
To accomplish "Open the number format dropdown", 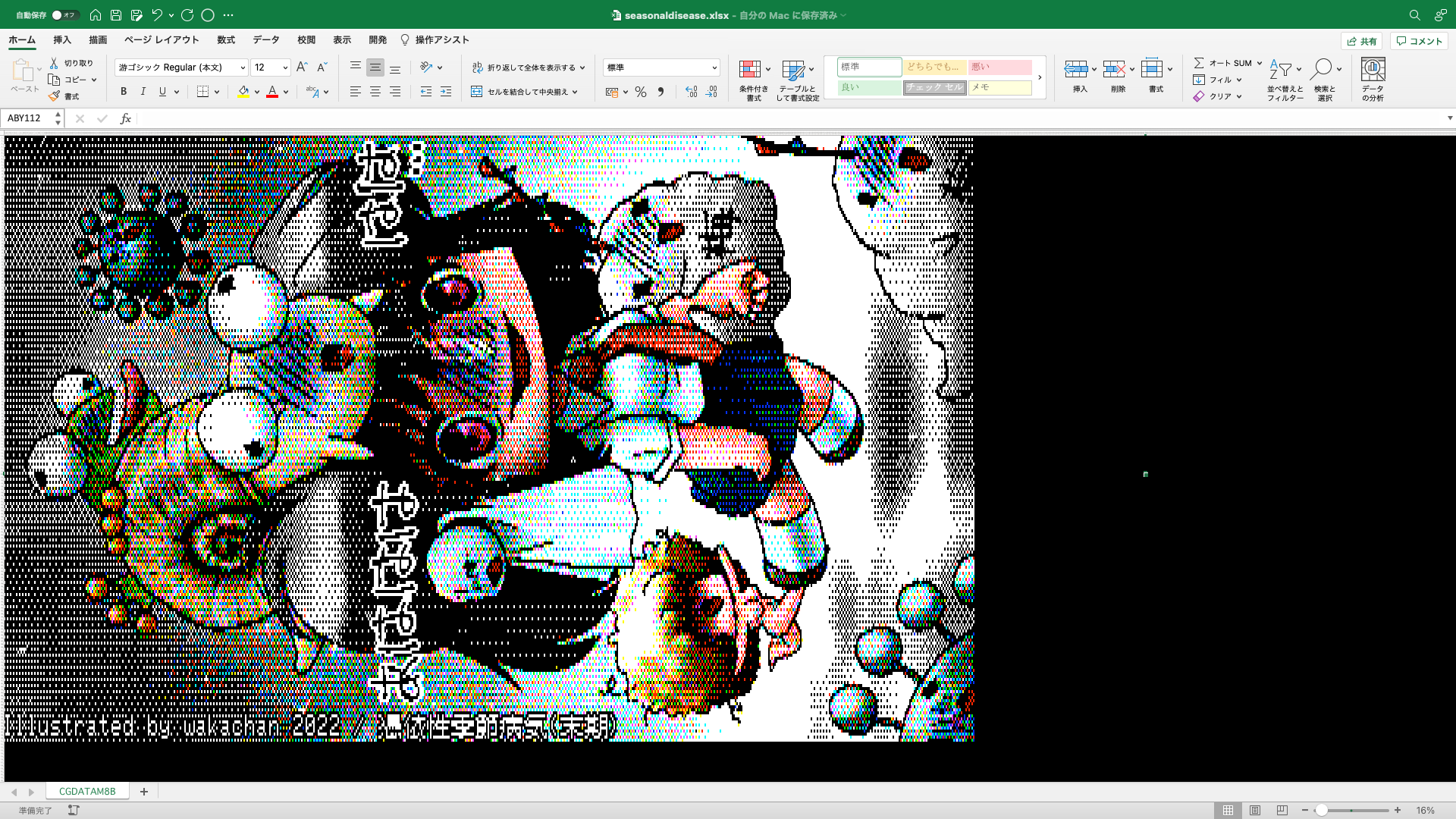I will pyautogui.click(x=714, y=67).
